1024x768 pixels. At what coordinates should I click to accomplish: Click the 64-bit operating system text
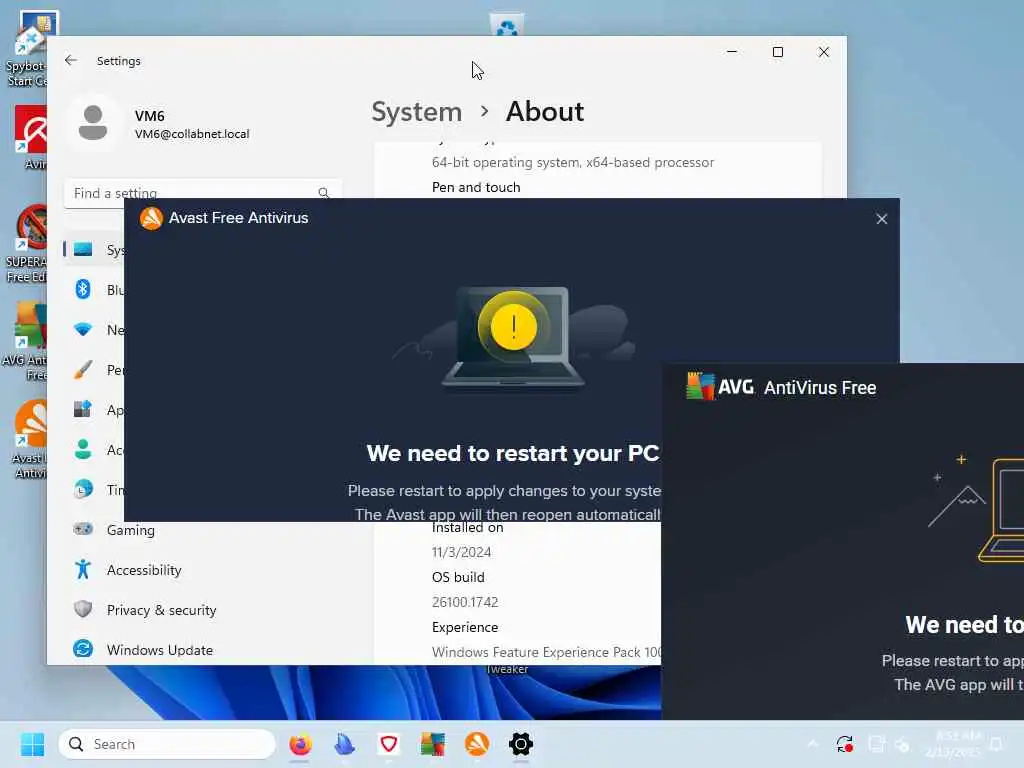click(573, 163)
